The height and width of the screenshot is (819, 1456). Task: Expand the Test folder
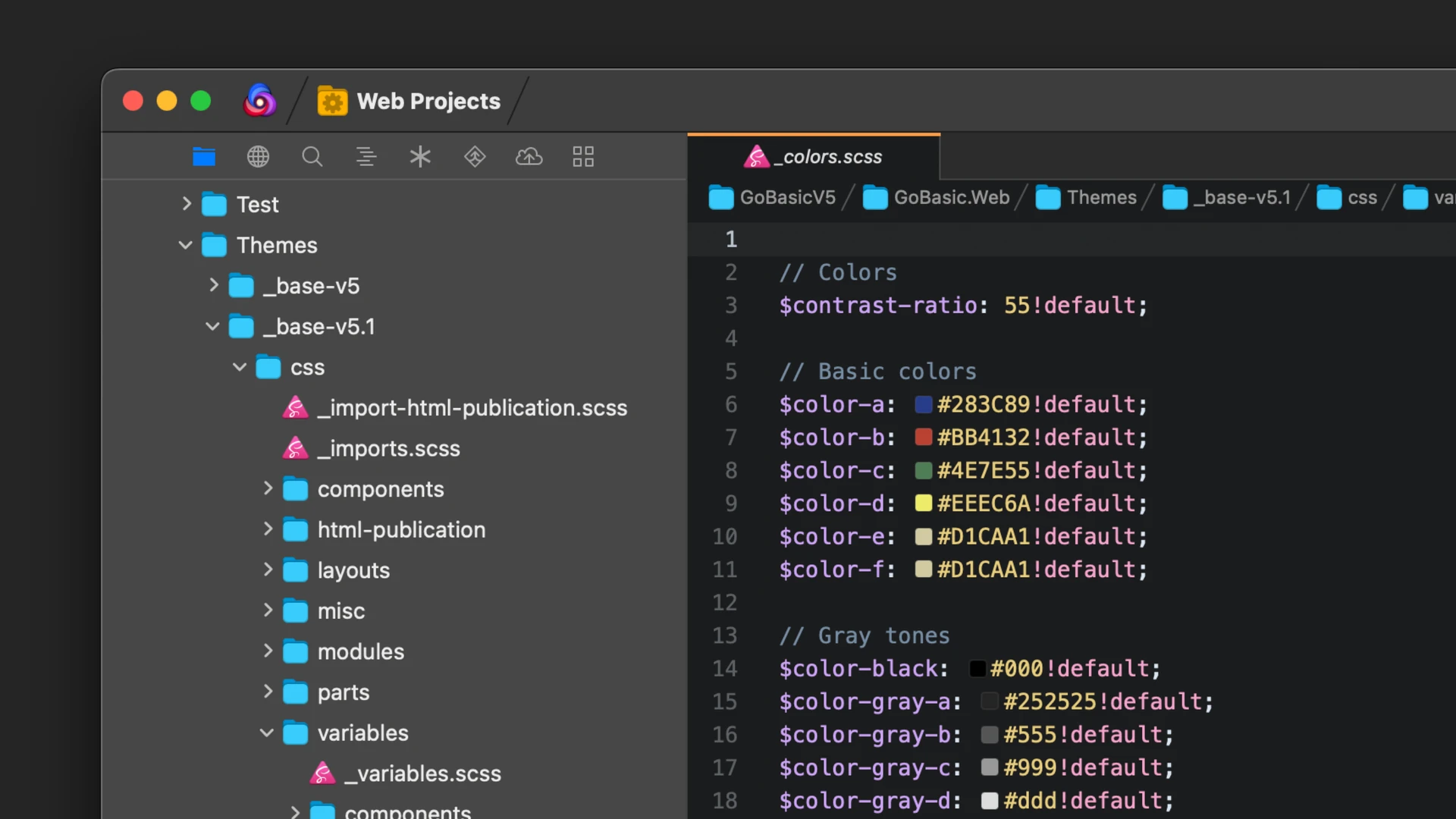[187, 204]
